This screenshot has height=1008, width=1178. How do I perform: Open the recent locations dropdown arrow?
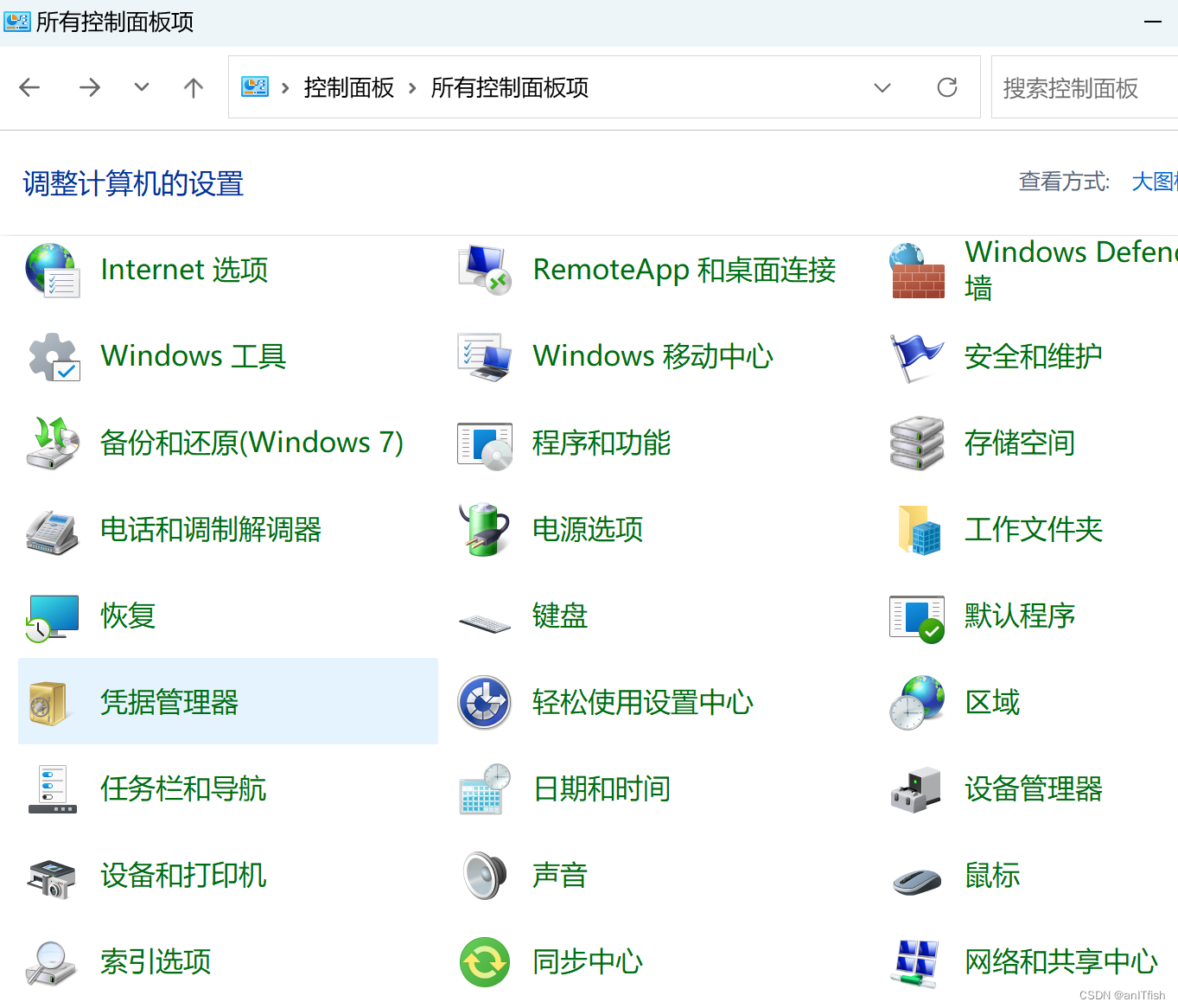142,87
